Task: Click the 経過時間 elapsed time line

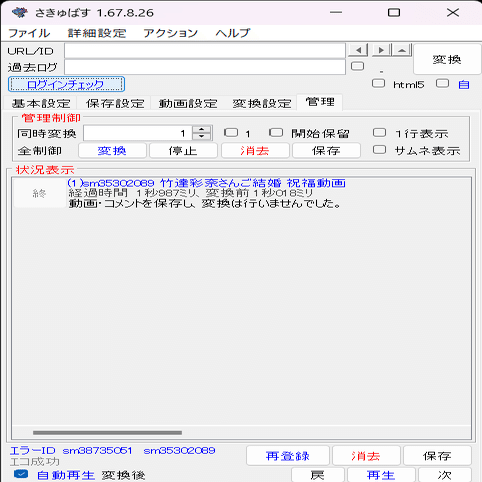Action: 191,193
